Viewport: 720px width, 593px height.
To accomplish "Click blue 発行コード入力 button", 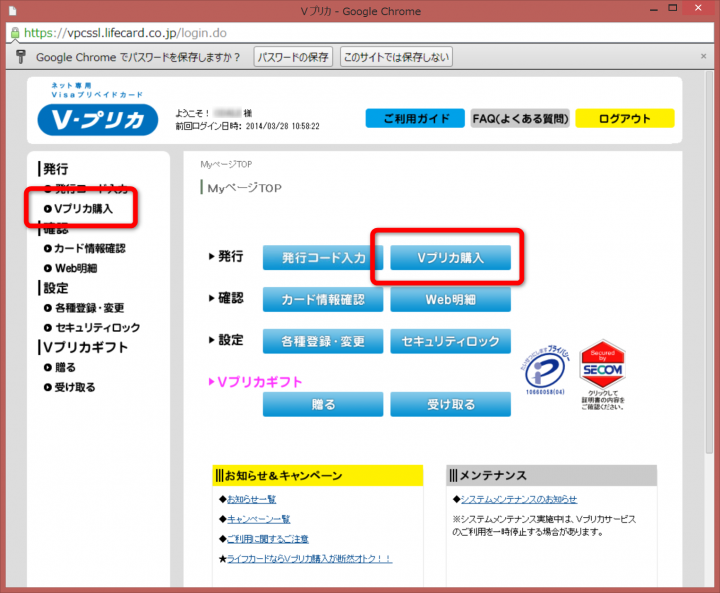I will click(323, 258).
